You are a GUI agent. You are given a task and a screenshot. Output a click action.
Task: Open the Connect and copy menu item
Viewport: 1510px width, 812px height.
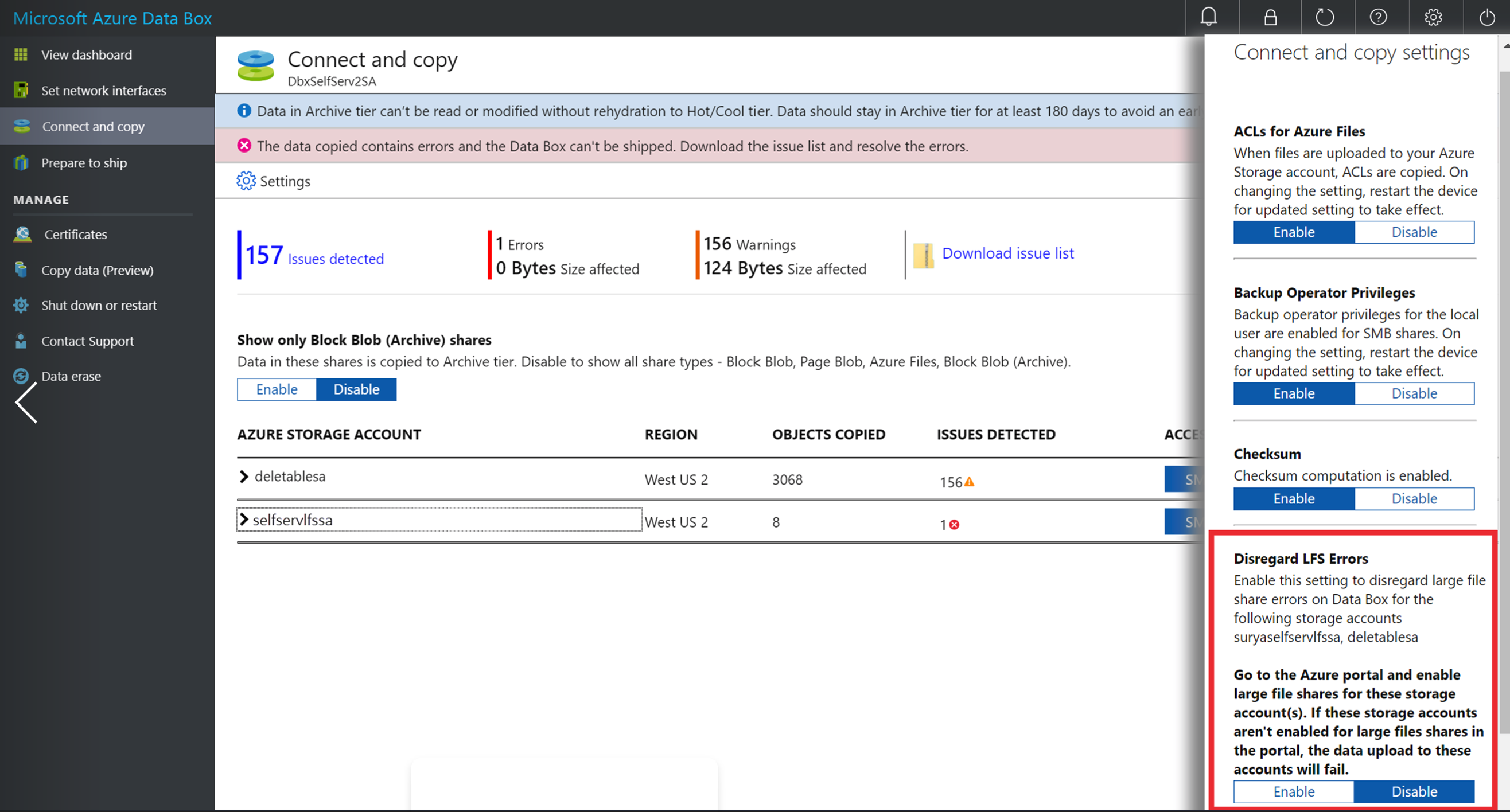point(92,126)
